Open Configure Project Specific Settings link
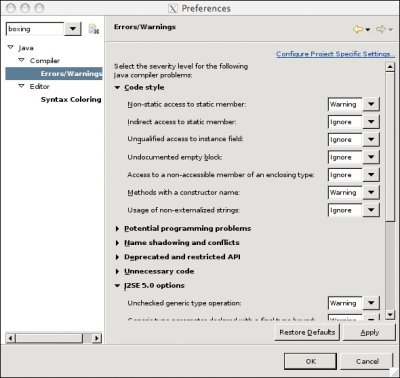The image size is (400, 378). [x=335, y=54]
